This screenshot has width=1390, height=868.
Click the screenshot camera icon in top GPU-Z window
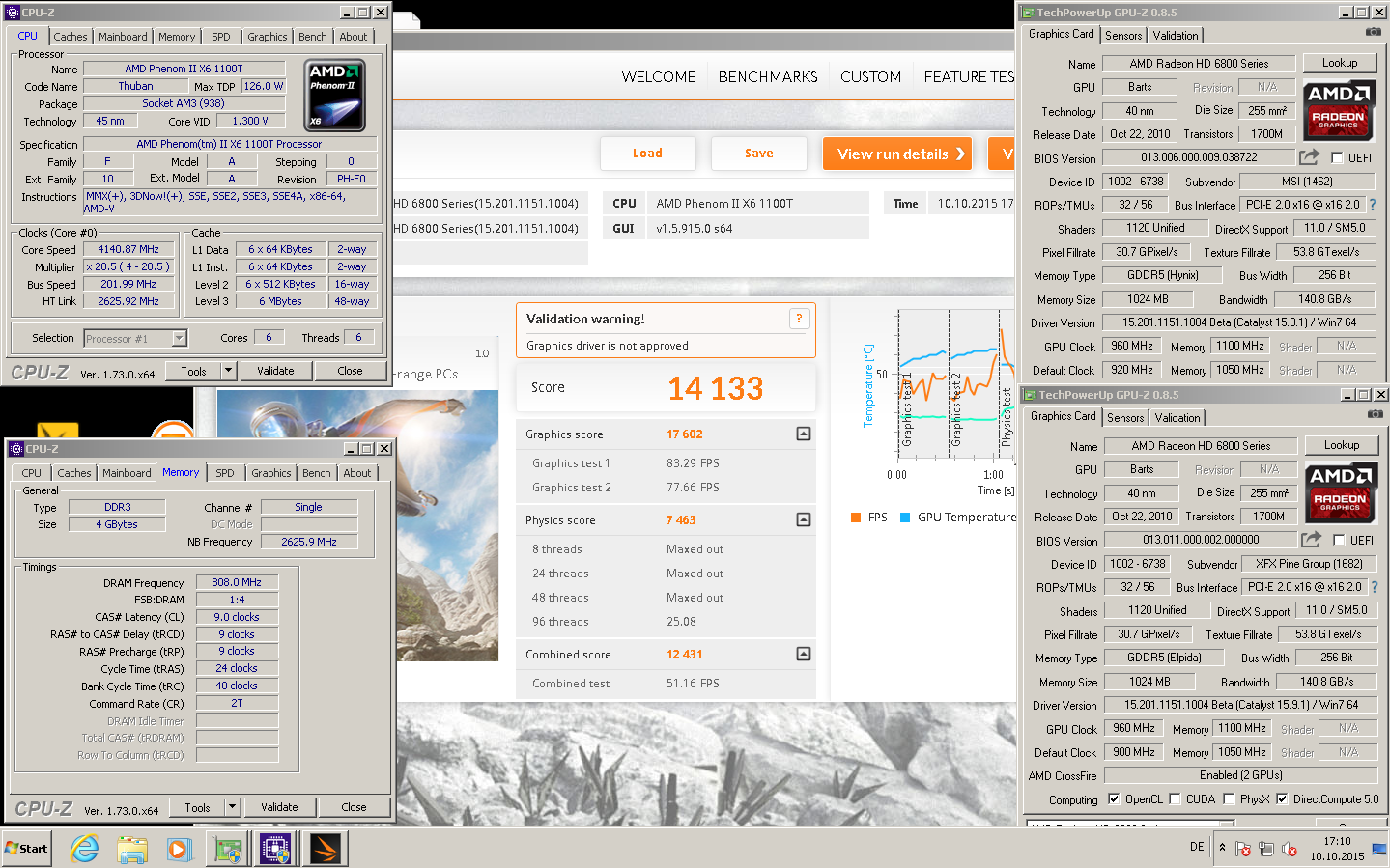click(1373, 32)
